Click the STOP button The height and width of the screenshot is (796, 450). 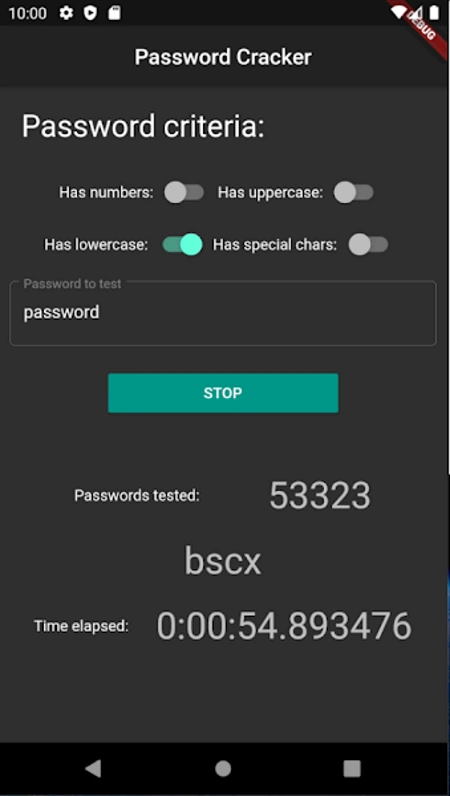(223, 393)
